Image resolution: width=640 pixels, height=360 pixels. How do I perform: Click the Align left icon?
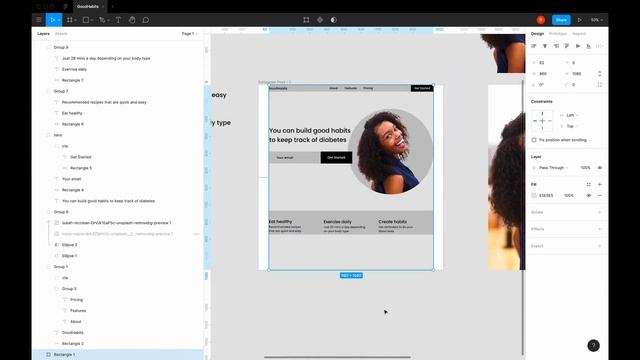[533, 46]
